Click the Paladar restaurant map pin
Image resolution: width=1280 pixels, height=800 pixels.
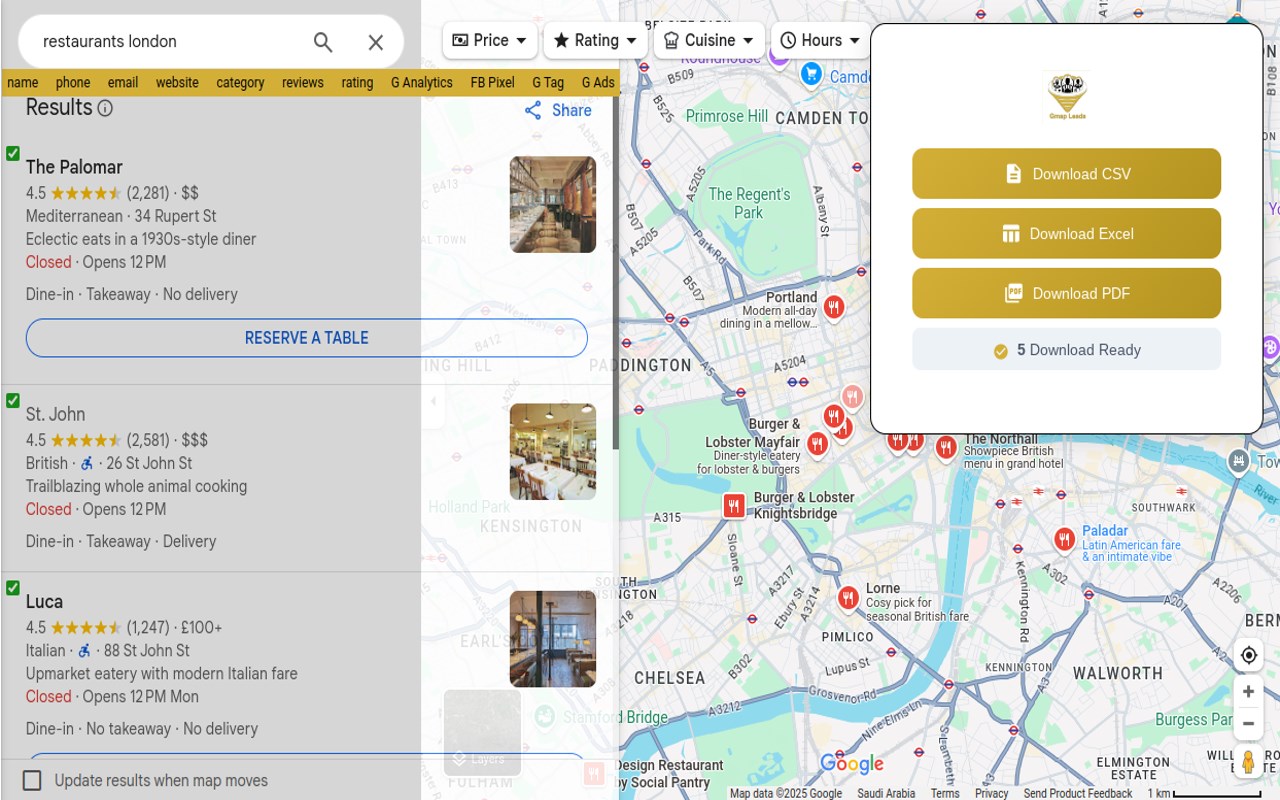point(1064,540)
